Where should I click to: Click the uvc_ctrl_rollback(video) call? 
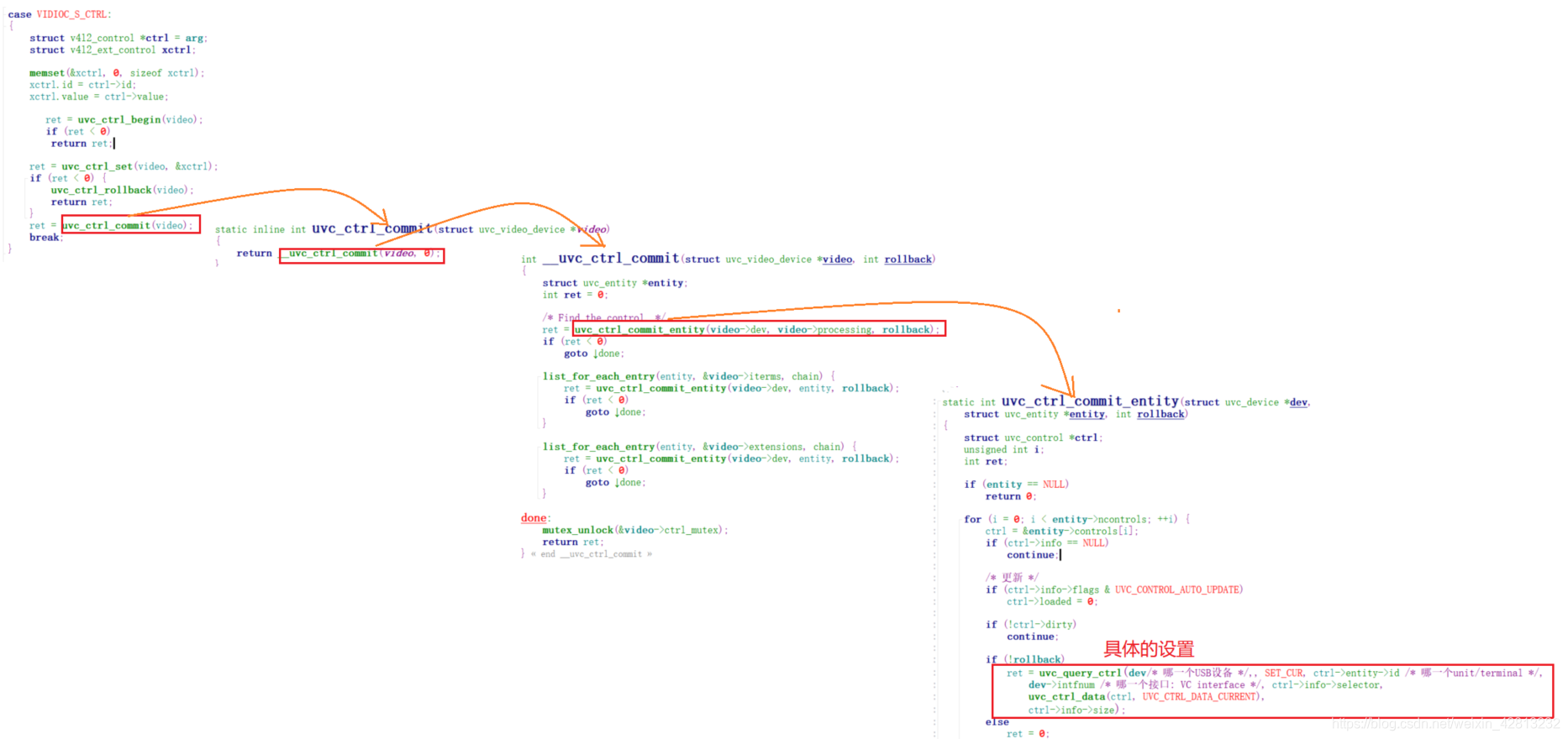(x=123, y=190)
